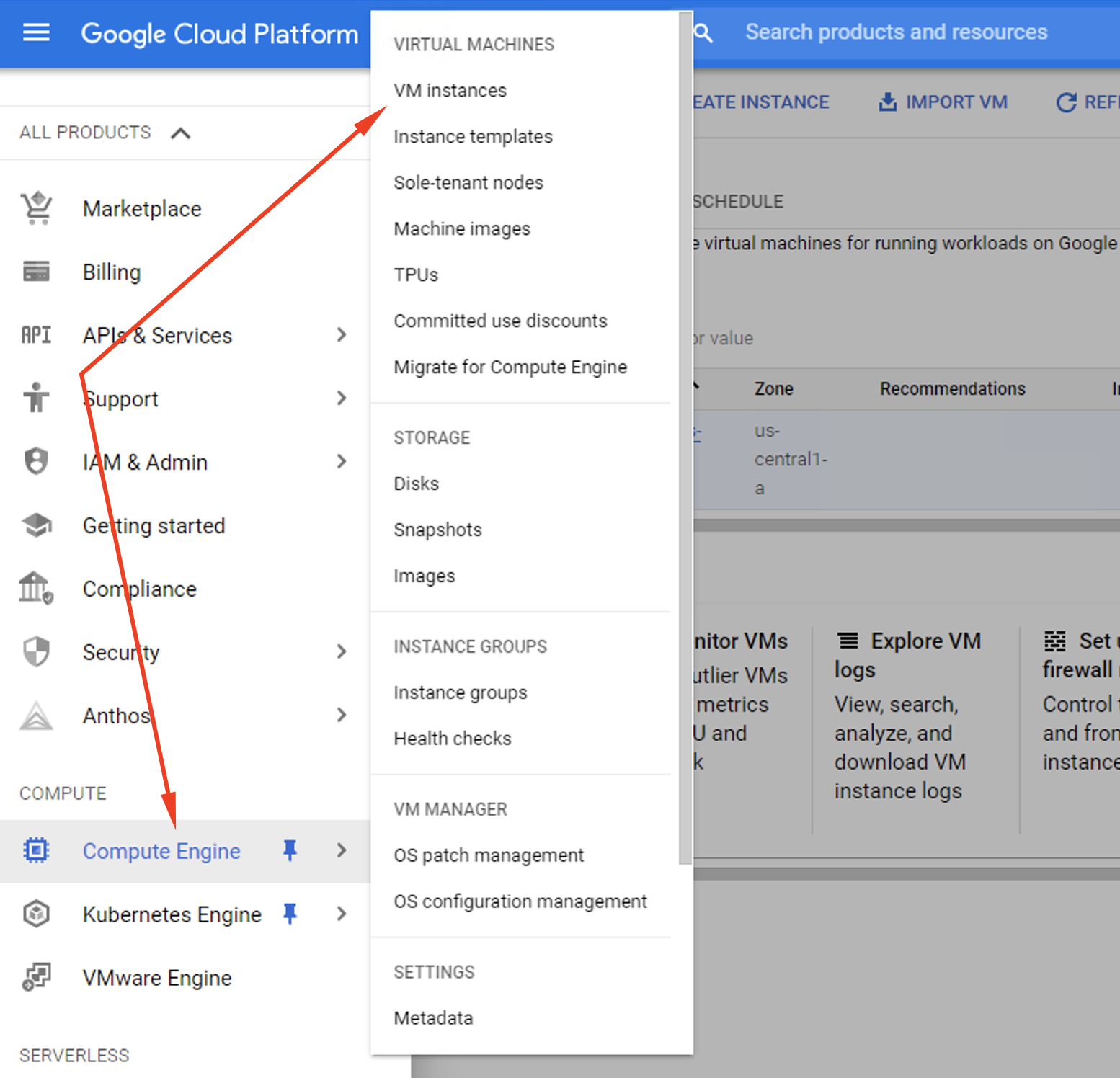
Task: Open Health checks
Action: (453, 739)
